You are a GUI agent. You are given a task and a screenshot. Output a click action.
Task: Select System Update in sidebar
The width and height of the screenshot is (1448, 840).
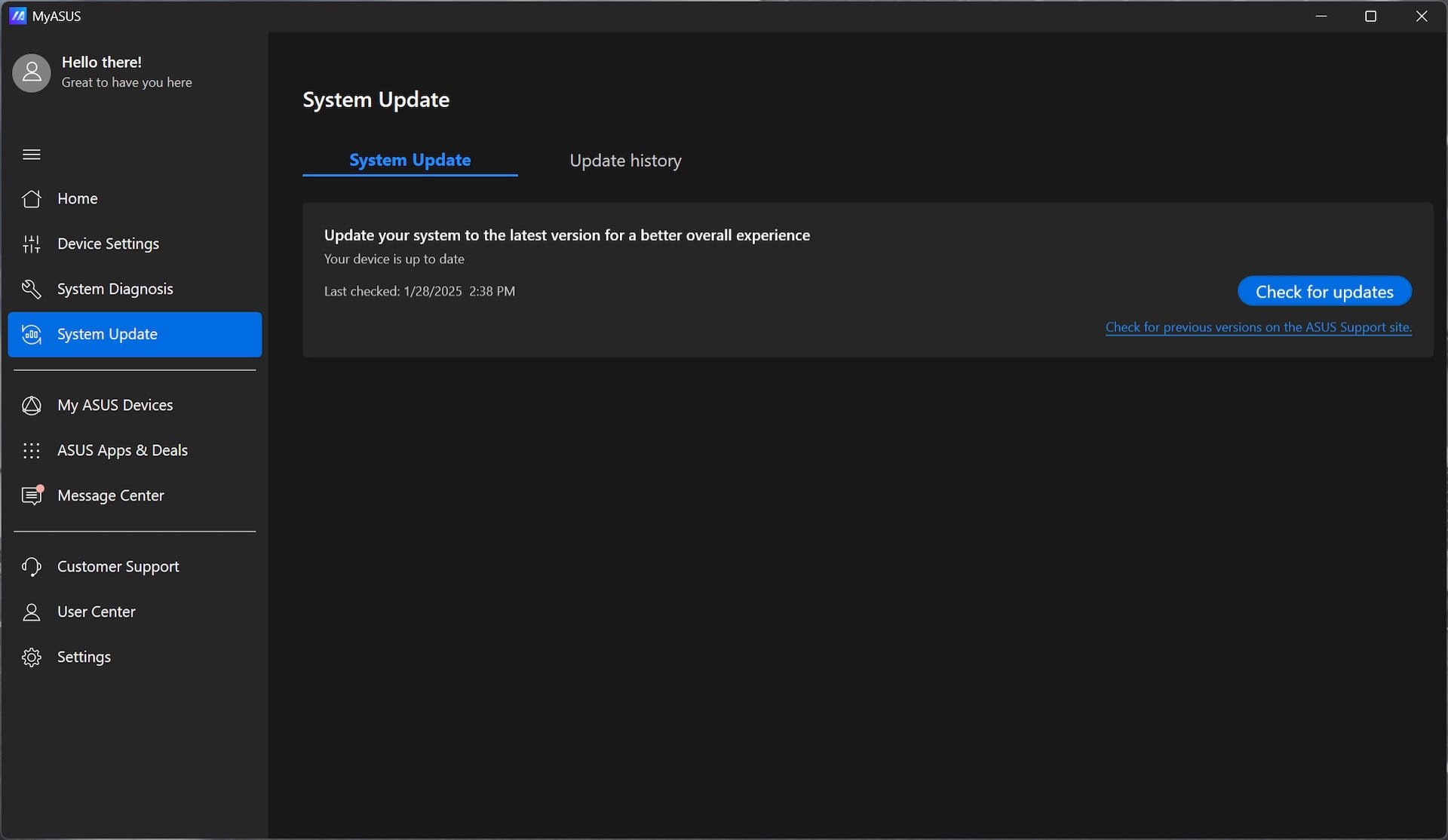tap(135, 334)
